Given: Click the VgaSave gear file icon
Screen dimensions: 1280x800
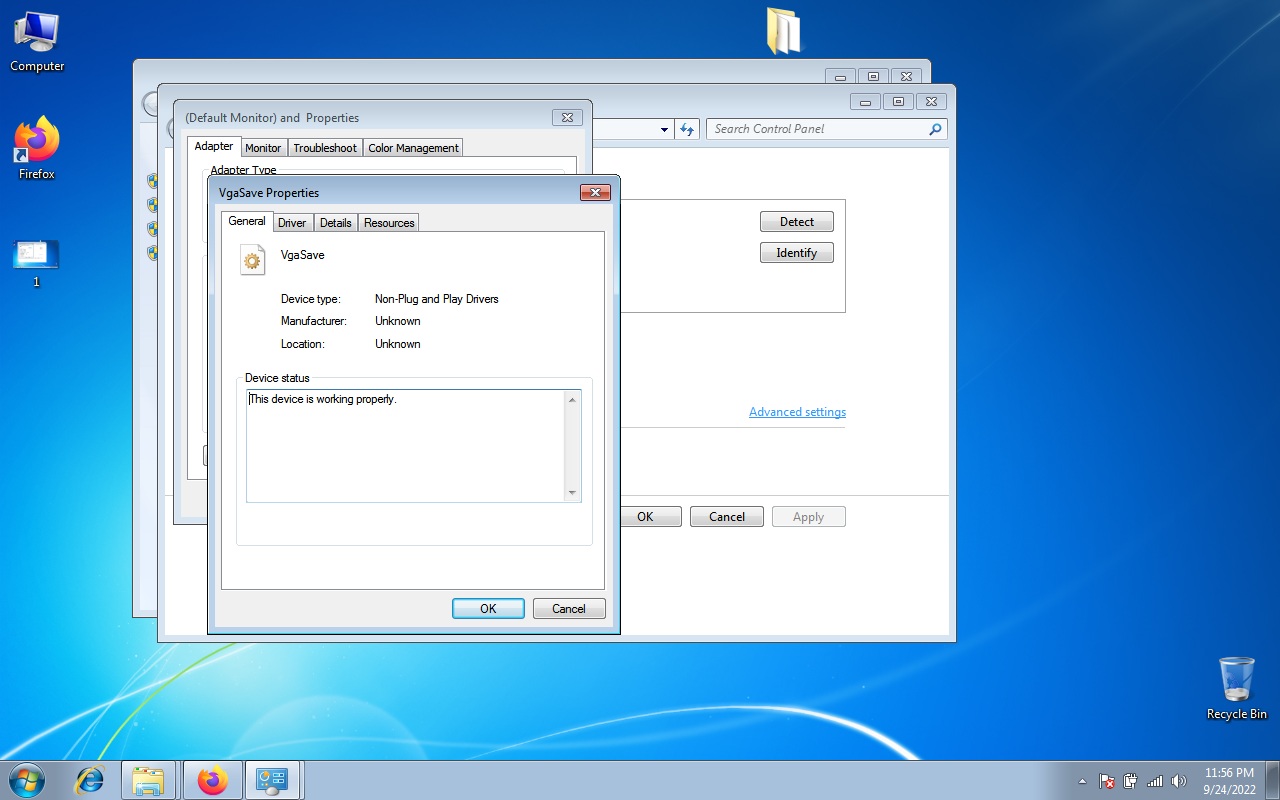Looking at the screenshot, I should click(253, 260).
